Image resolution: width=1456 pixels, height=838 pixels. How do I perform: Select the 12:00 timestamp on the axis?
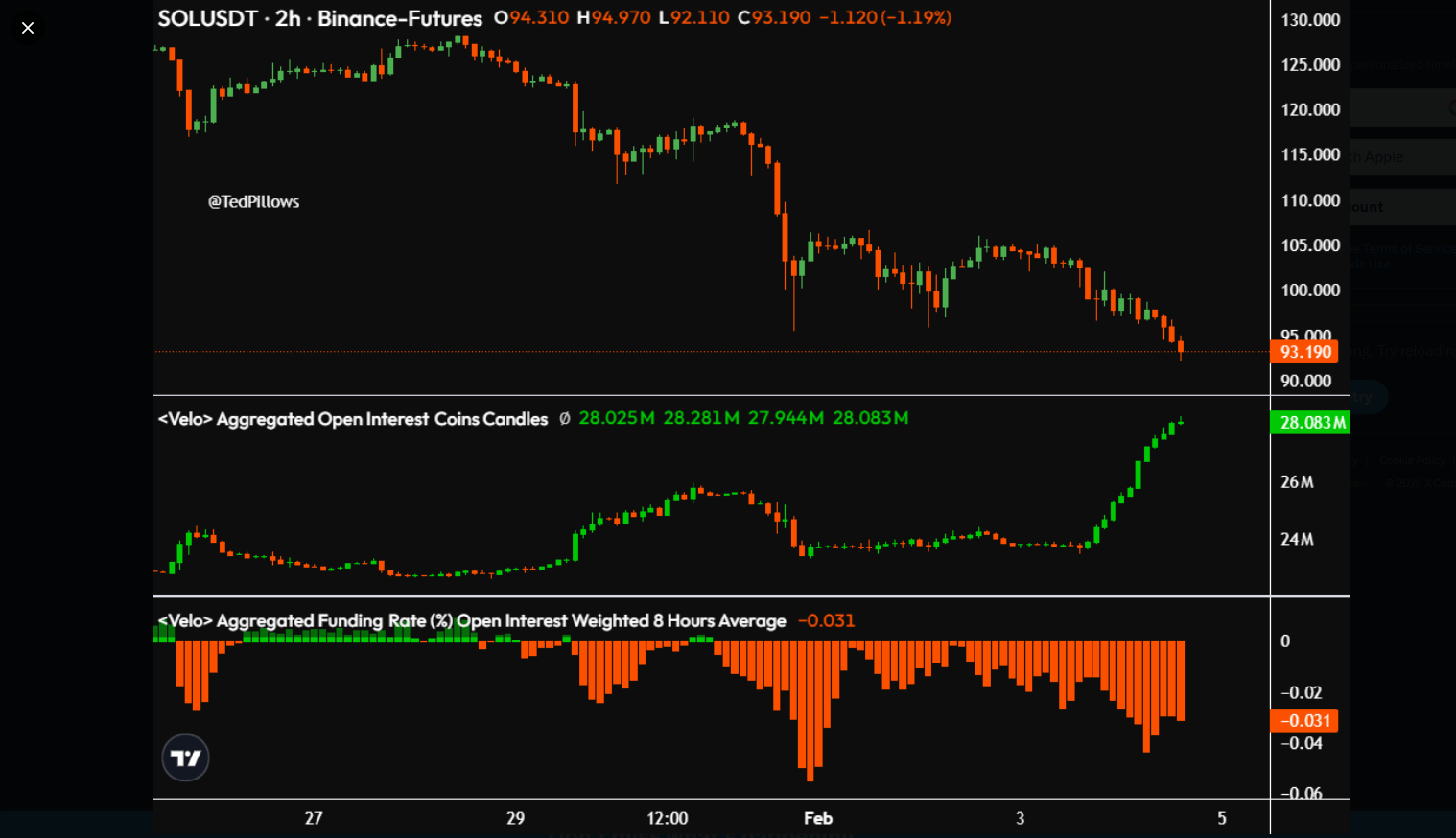(668, 818)
